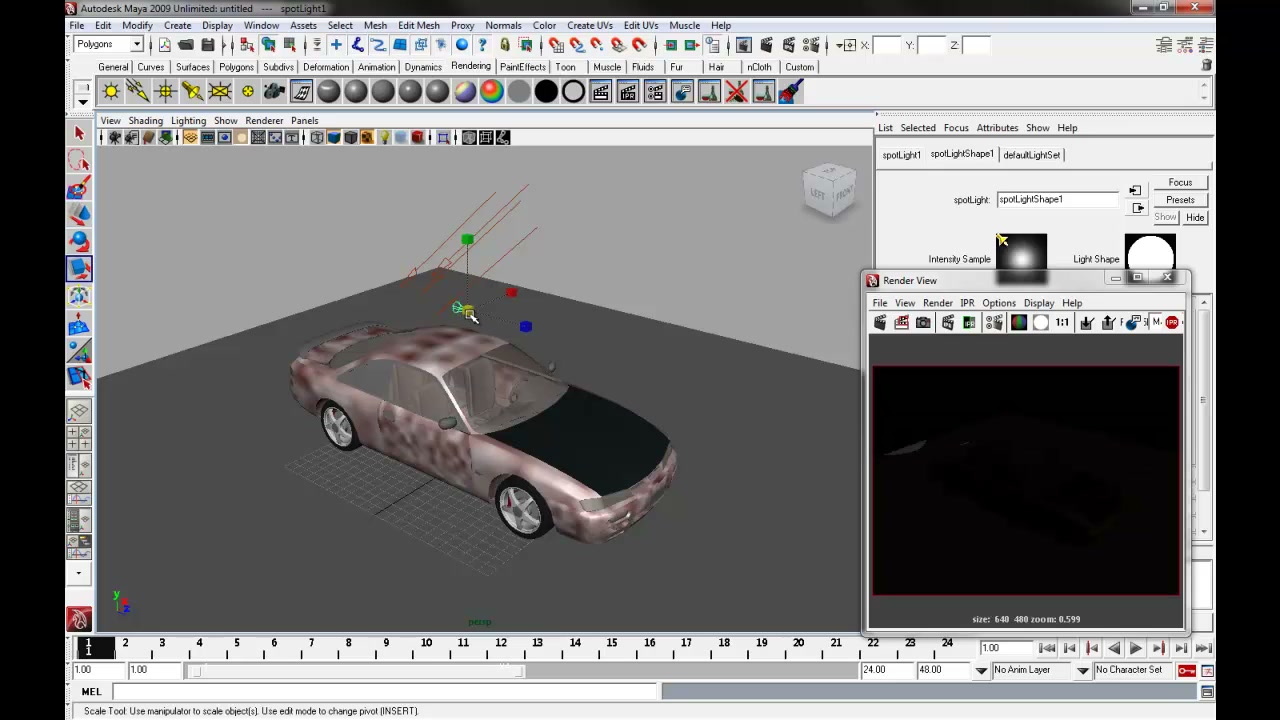
Task: Open the Create UVs menu
Action: [x=590, y=25]
